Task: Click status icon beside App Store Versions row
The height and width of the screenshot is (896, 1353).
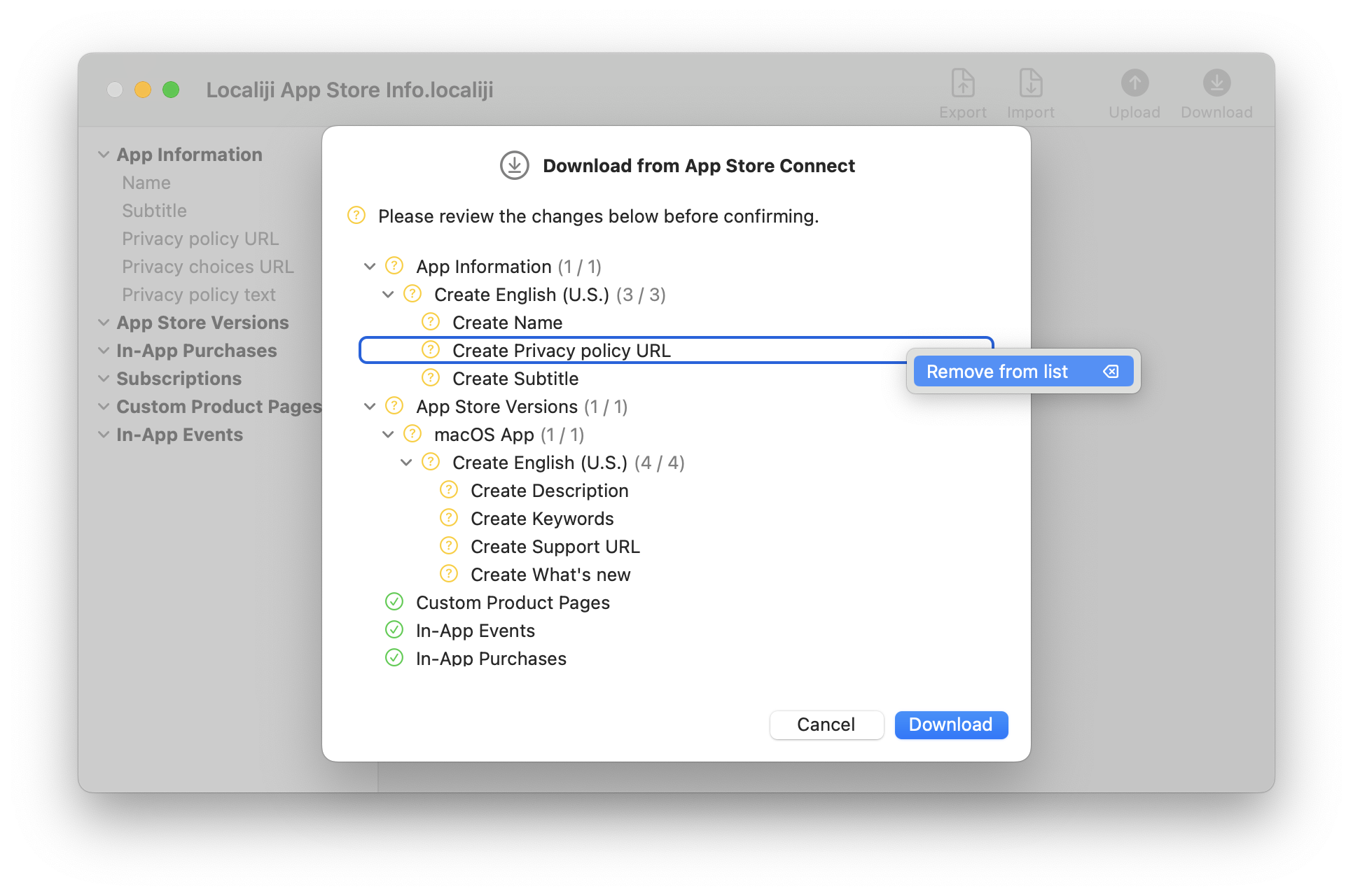Action: pyautogui.click(x=394, y=406)
